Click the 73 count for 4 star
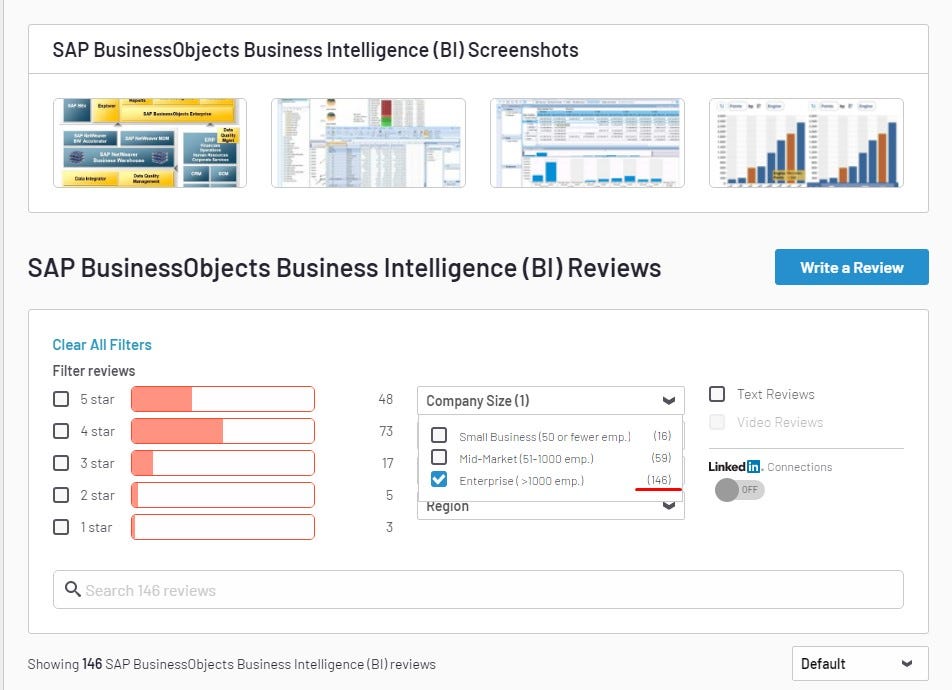Screen dimensions: 952x690 [386, 431]
